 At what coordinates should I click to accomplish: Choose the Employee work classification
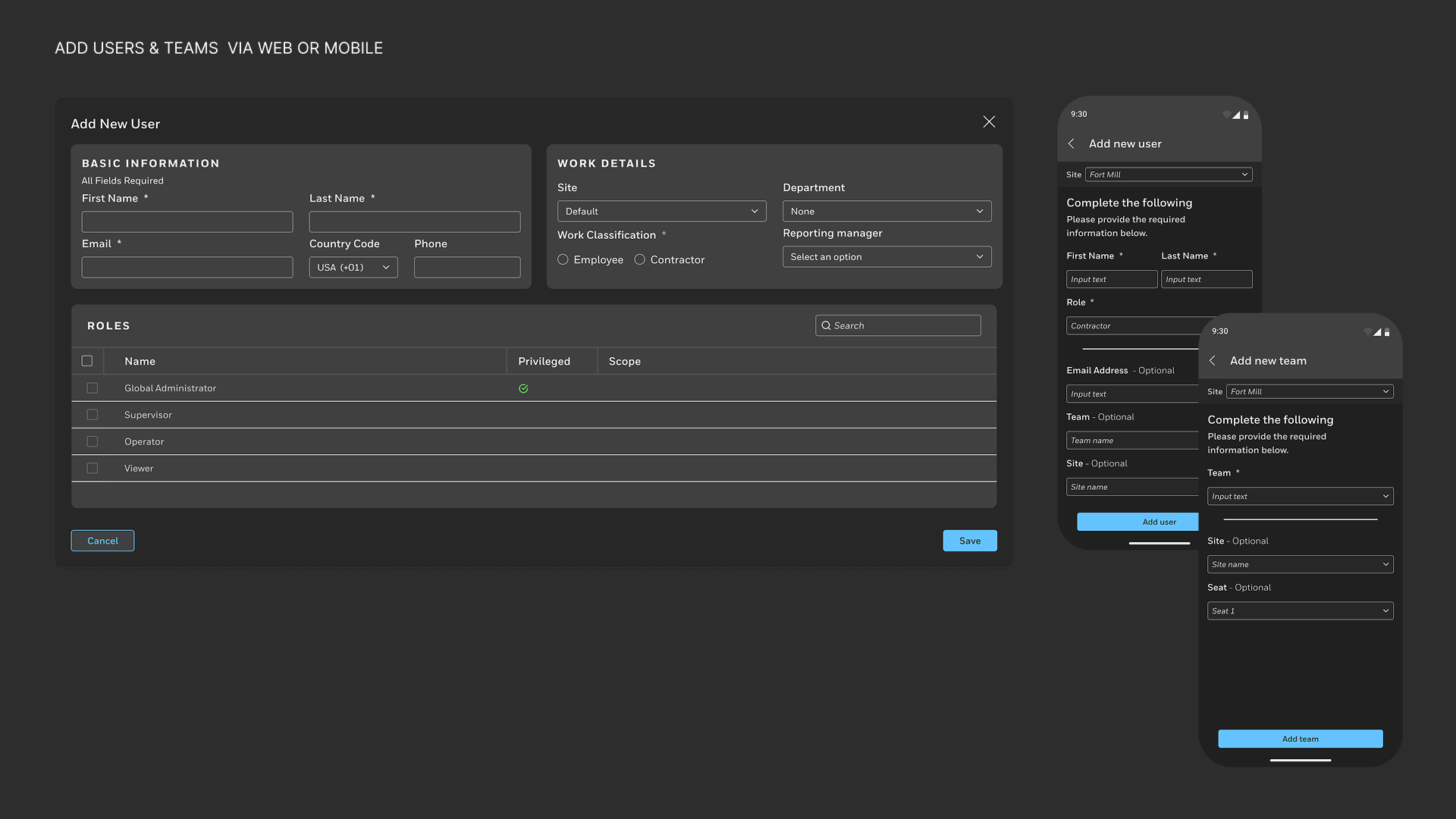[x=563, y=260]
